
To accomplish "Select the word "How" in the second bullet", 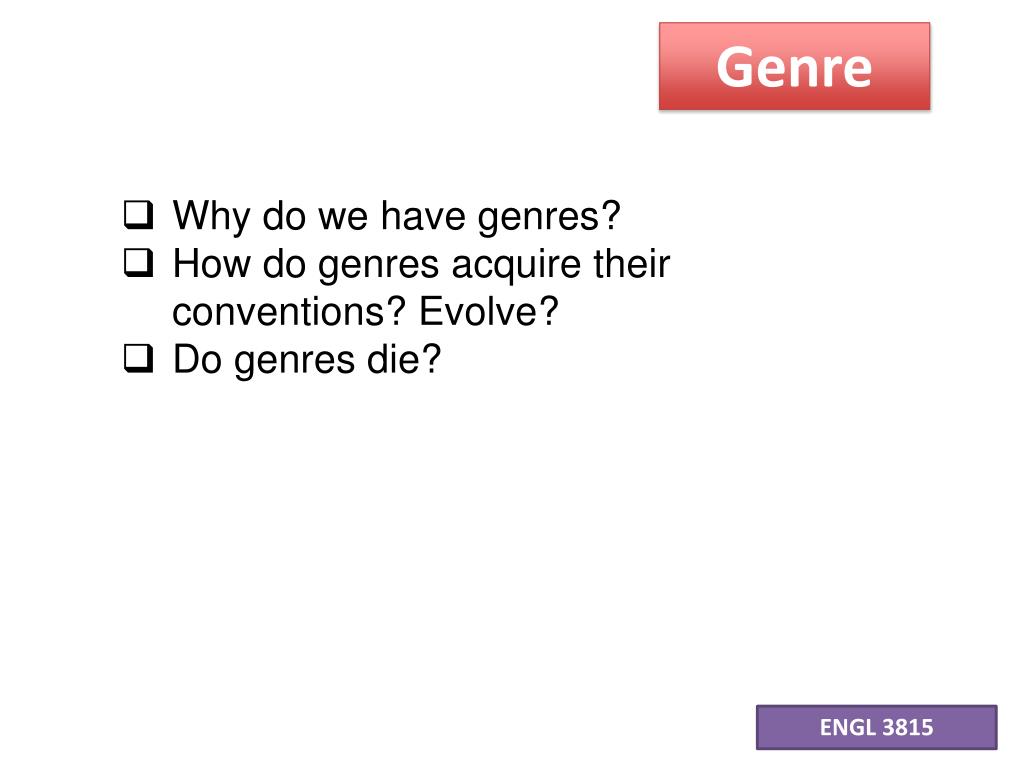I will coord(211,264).
